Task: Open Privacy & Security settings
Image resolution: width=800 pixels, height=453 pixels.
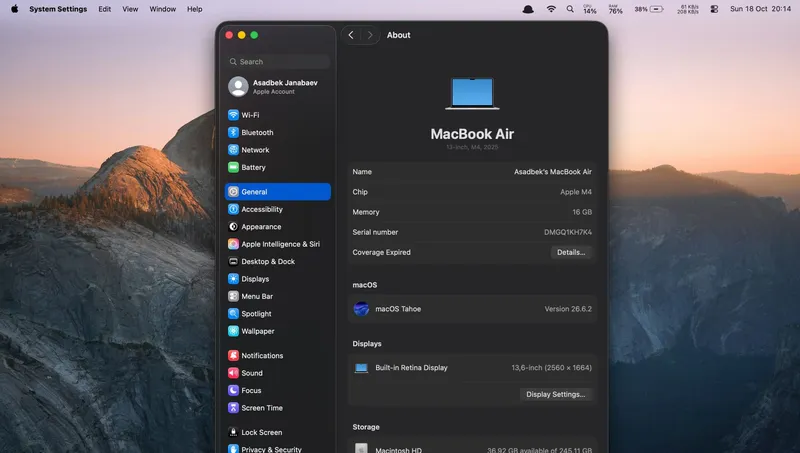Action: click(x=278, y=449)
